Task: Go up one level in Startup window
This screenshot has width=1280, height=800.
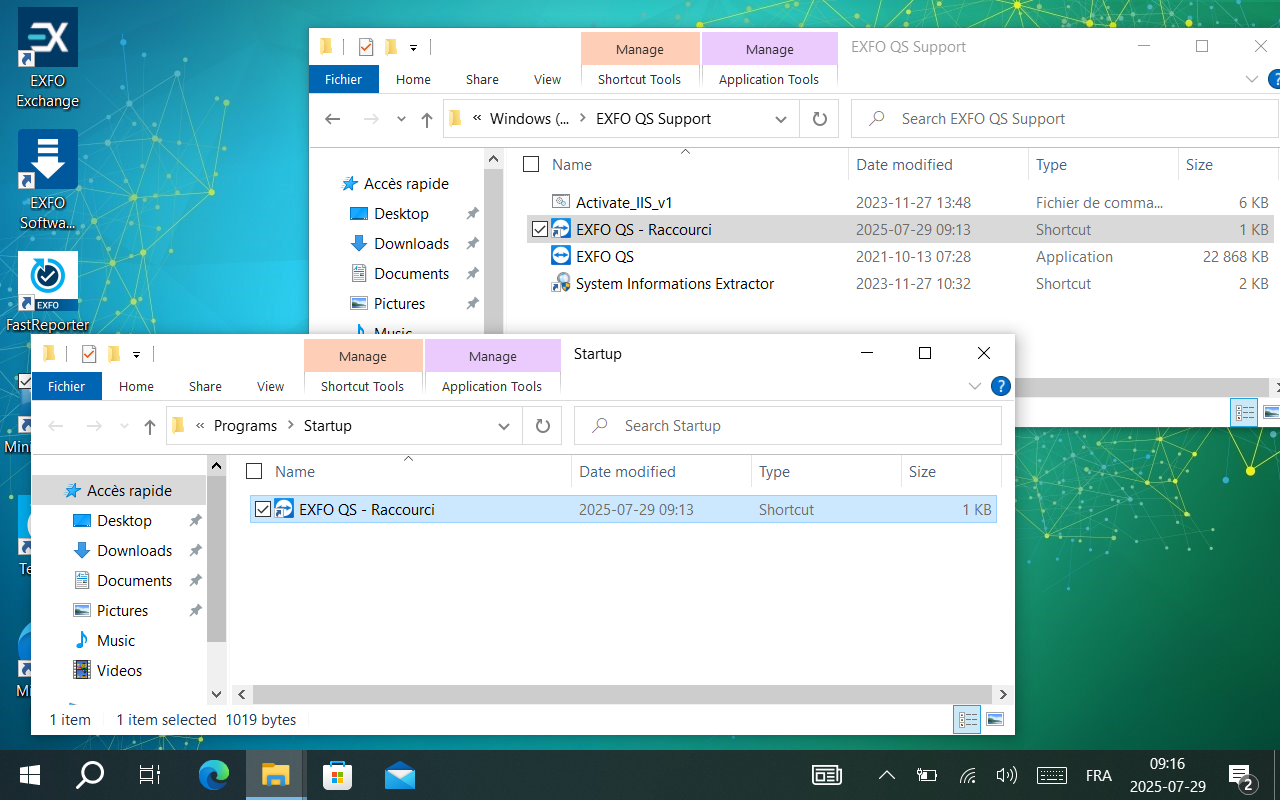Action: coord(150,426)
